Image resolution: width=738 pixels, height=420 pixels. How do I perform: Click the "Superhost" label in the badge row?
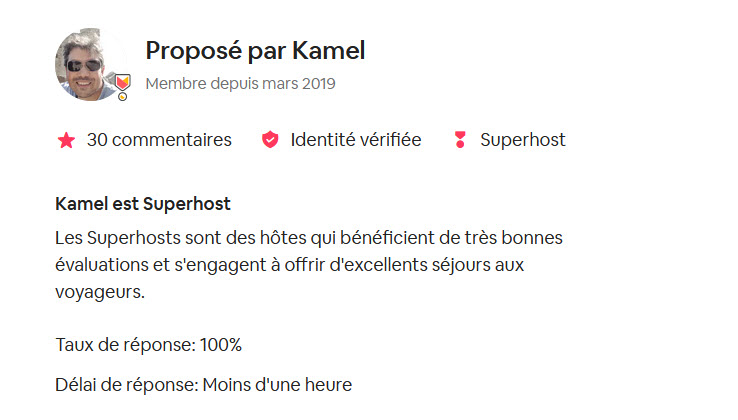click(x=523, y=140)
